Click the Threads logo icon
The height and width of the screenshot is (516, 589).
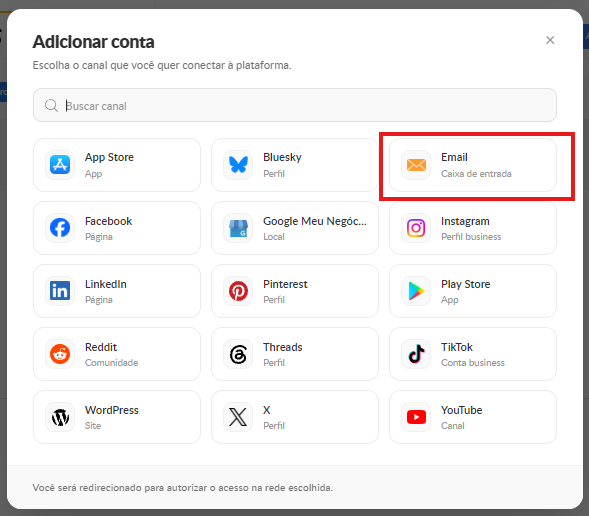click(238, 354)
